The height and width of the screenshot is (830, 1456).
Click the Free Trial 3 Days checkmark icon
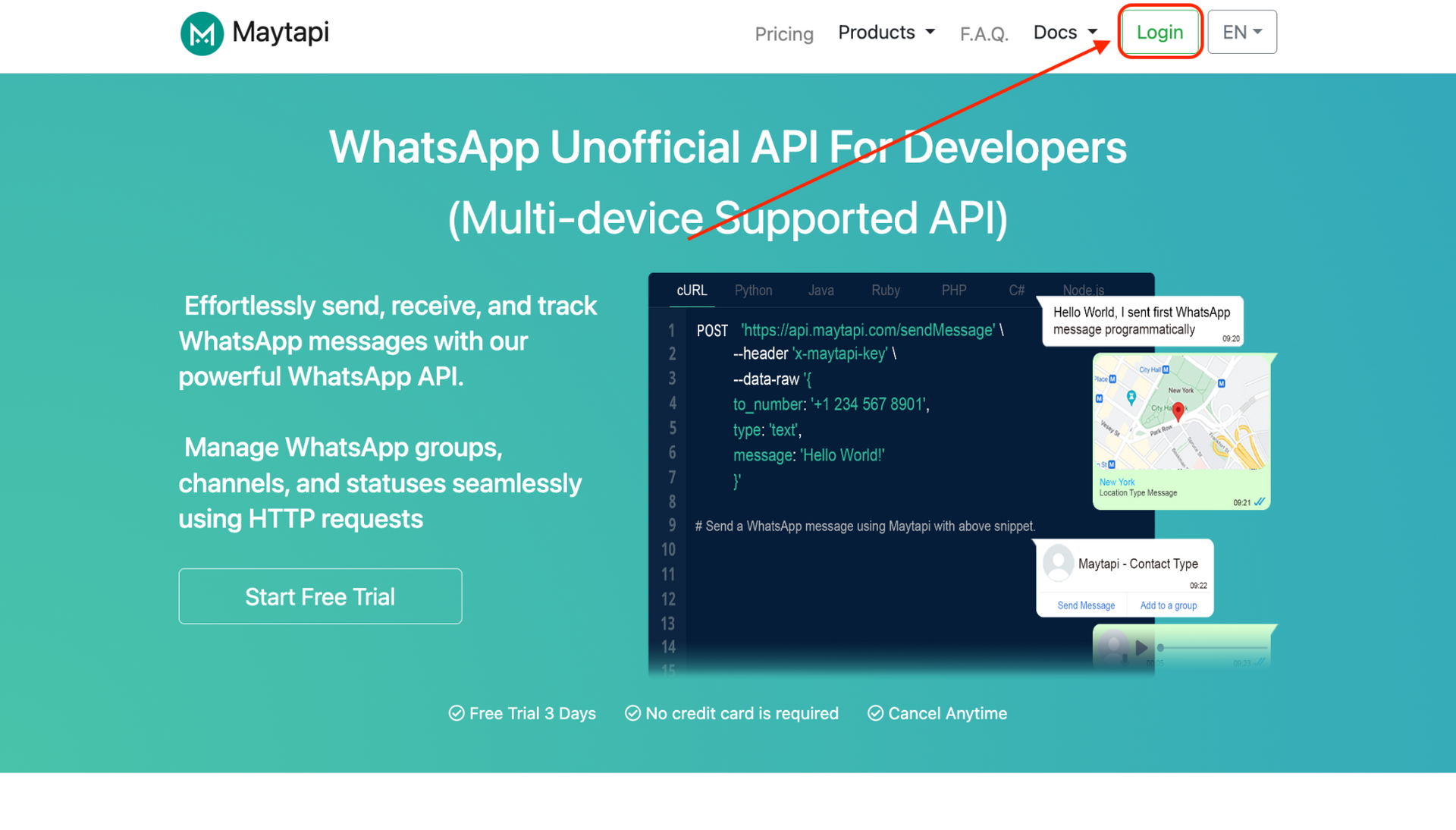click(456, 713)
